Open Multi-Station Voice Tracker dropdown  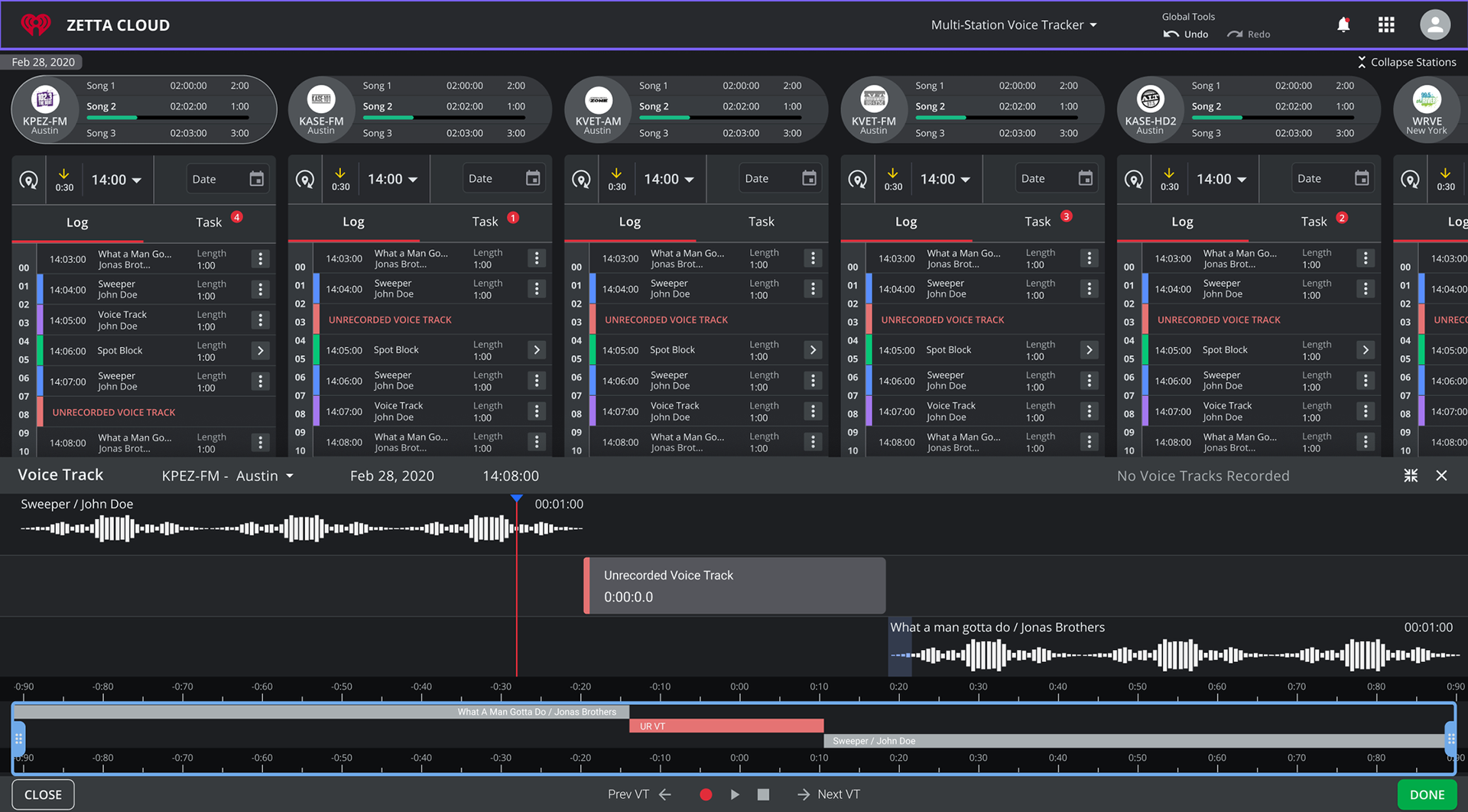click(x=1014, y=25)
